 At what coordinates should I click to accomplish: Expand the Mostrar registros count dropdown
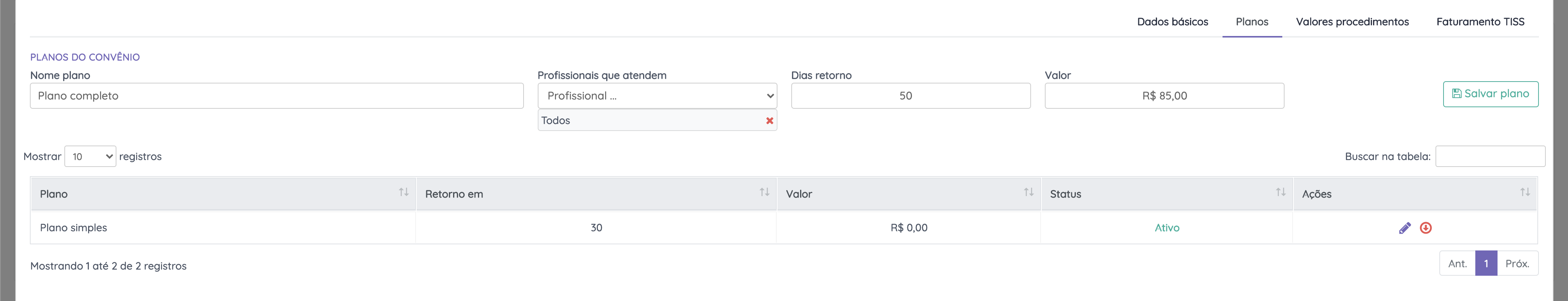90,157
